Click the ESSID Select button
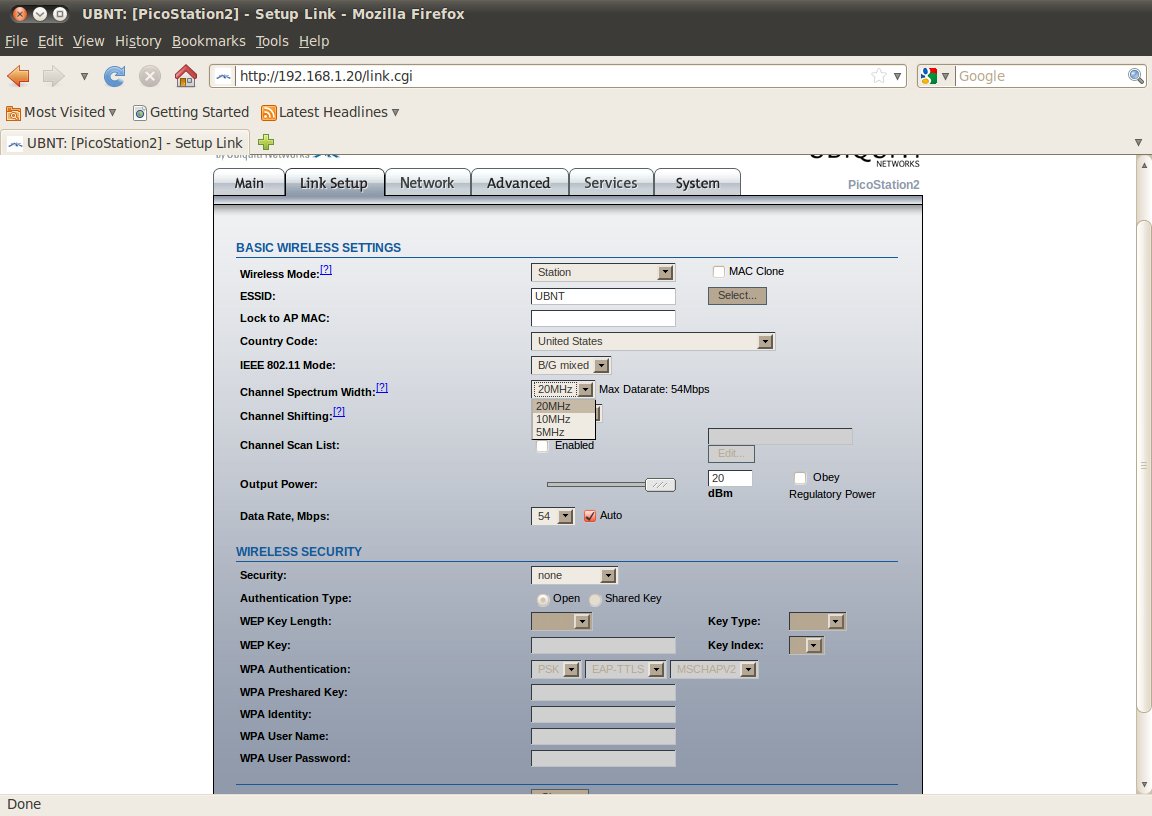 pos(737,296)
